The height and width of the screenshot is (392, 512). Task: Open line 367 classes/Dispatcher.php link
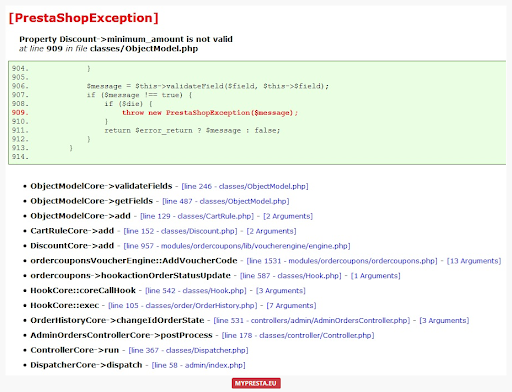point(188,350)
